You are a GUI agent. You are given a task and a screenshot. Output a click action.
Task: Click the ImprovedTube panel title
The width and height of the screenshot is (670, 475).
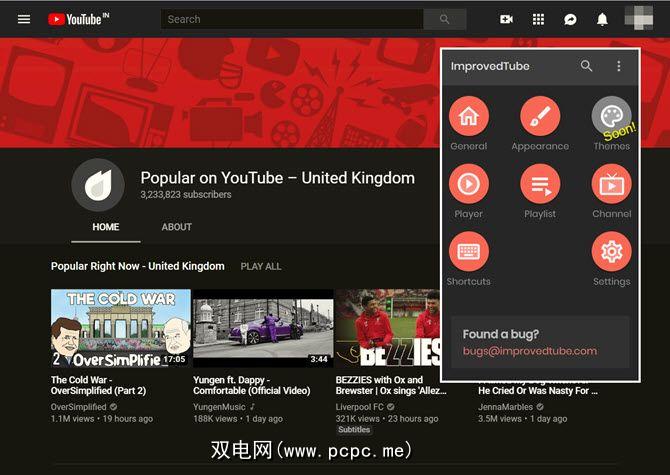pos(490,66)
